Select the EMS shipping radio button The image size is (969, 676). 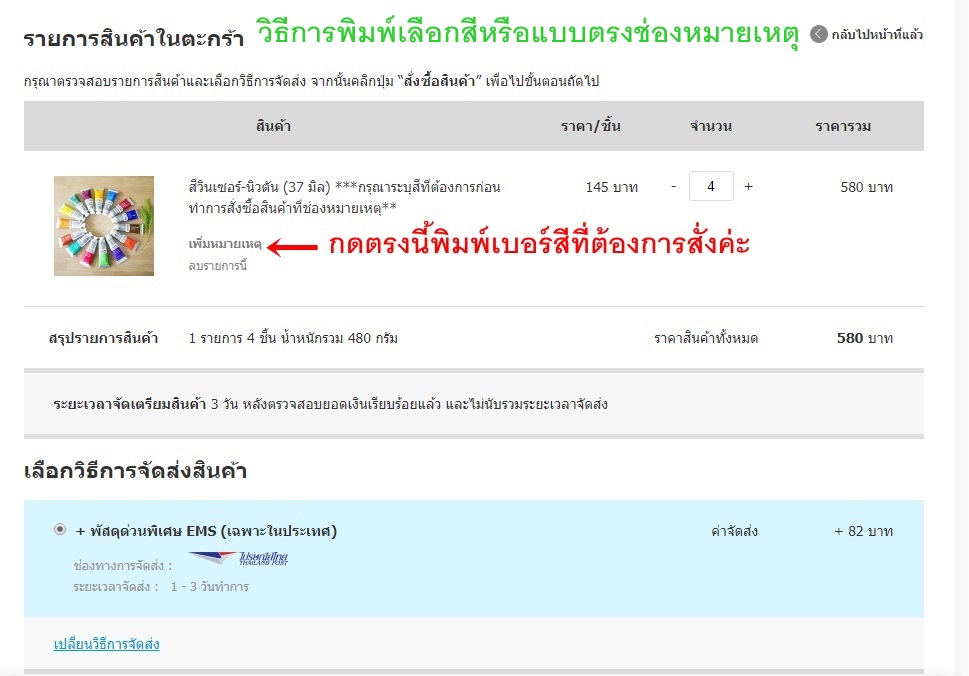coord(60,530)
